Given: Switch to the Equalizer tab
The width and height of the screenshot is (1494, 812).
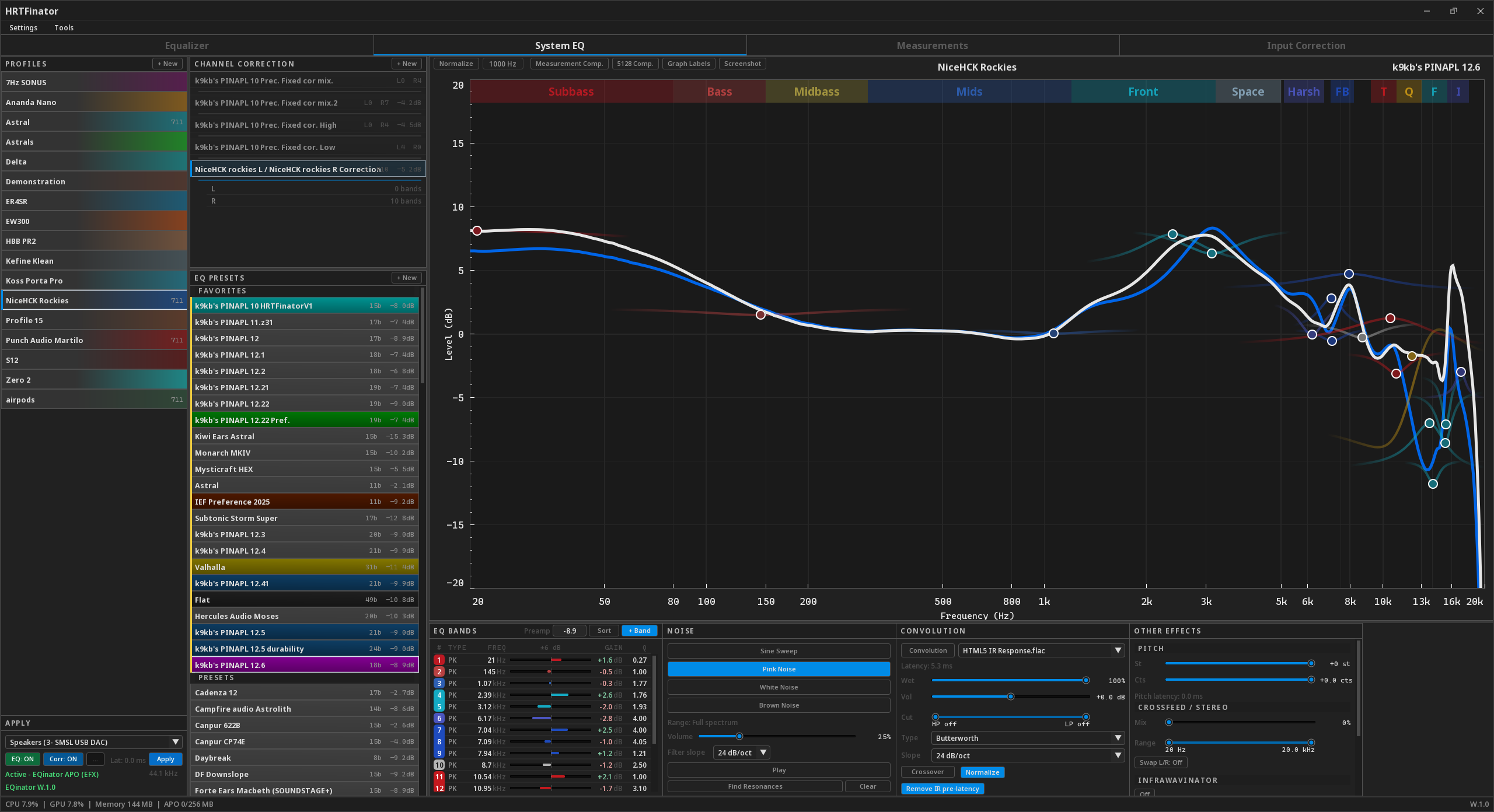Looking at the screenshot, I should (x=187, y=45).
